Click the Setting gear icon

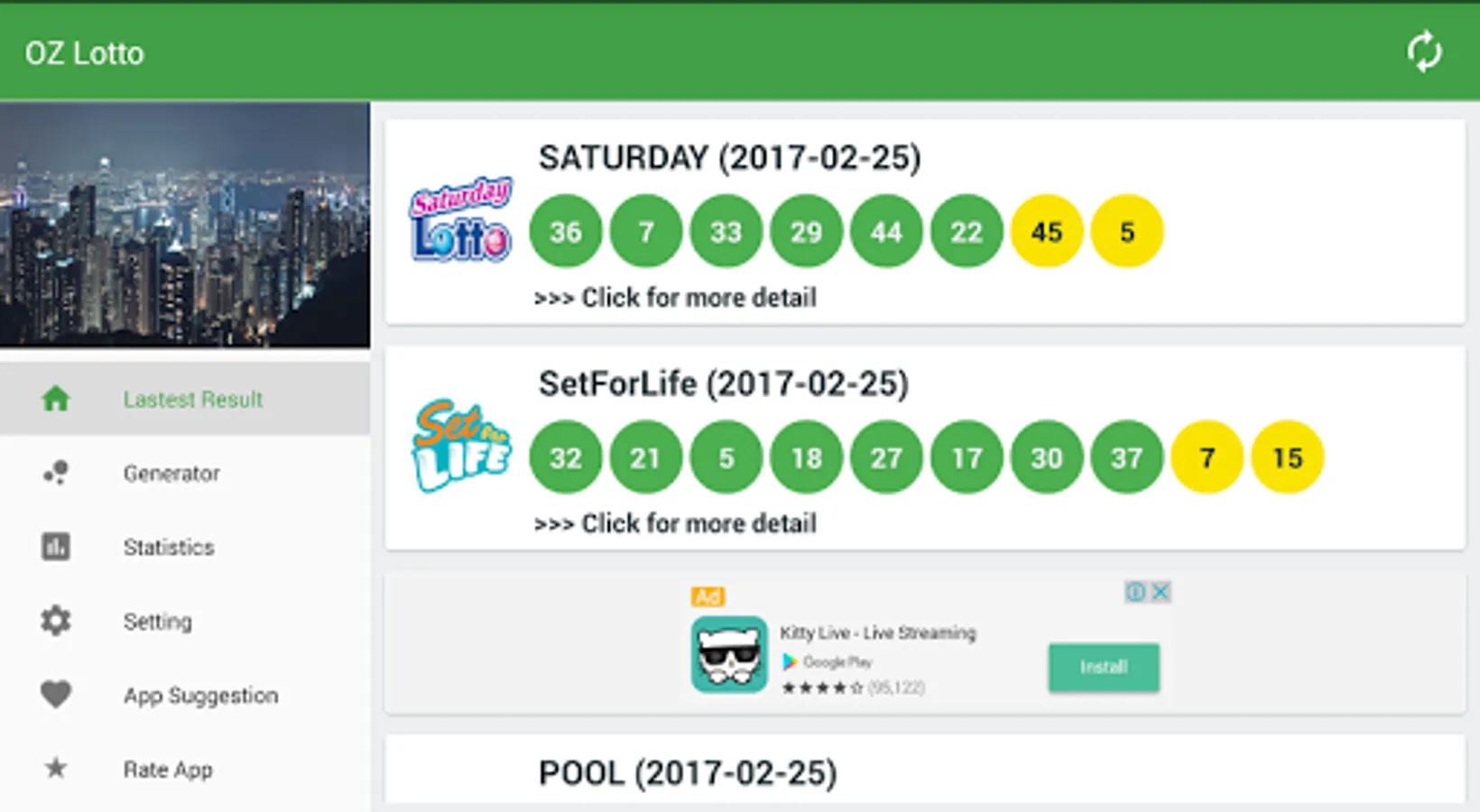pyautogui.click(x=56, y=621)
